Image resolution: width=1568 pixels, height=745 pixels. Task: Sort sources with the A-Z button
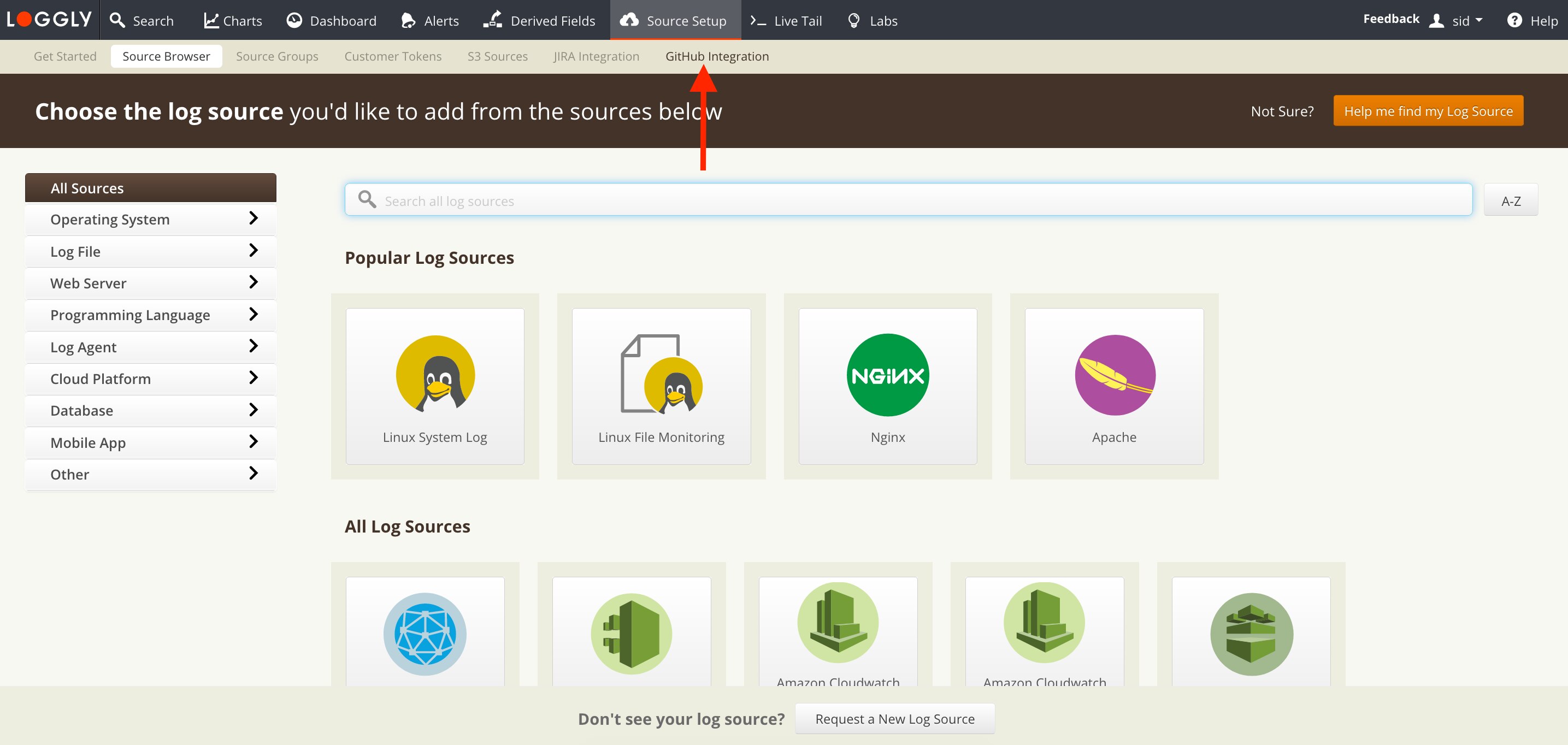[x=1510, y=201]
